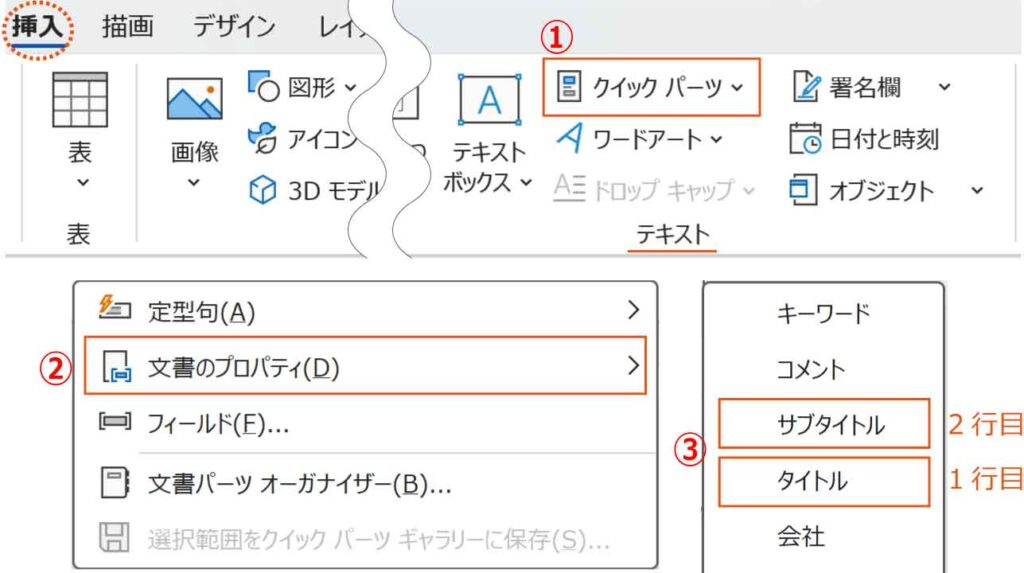Click the Signature Line (署名欄) icon

(805, 87)
